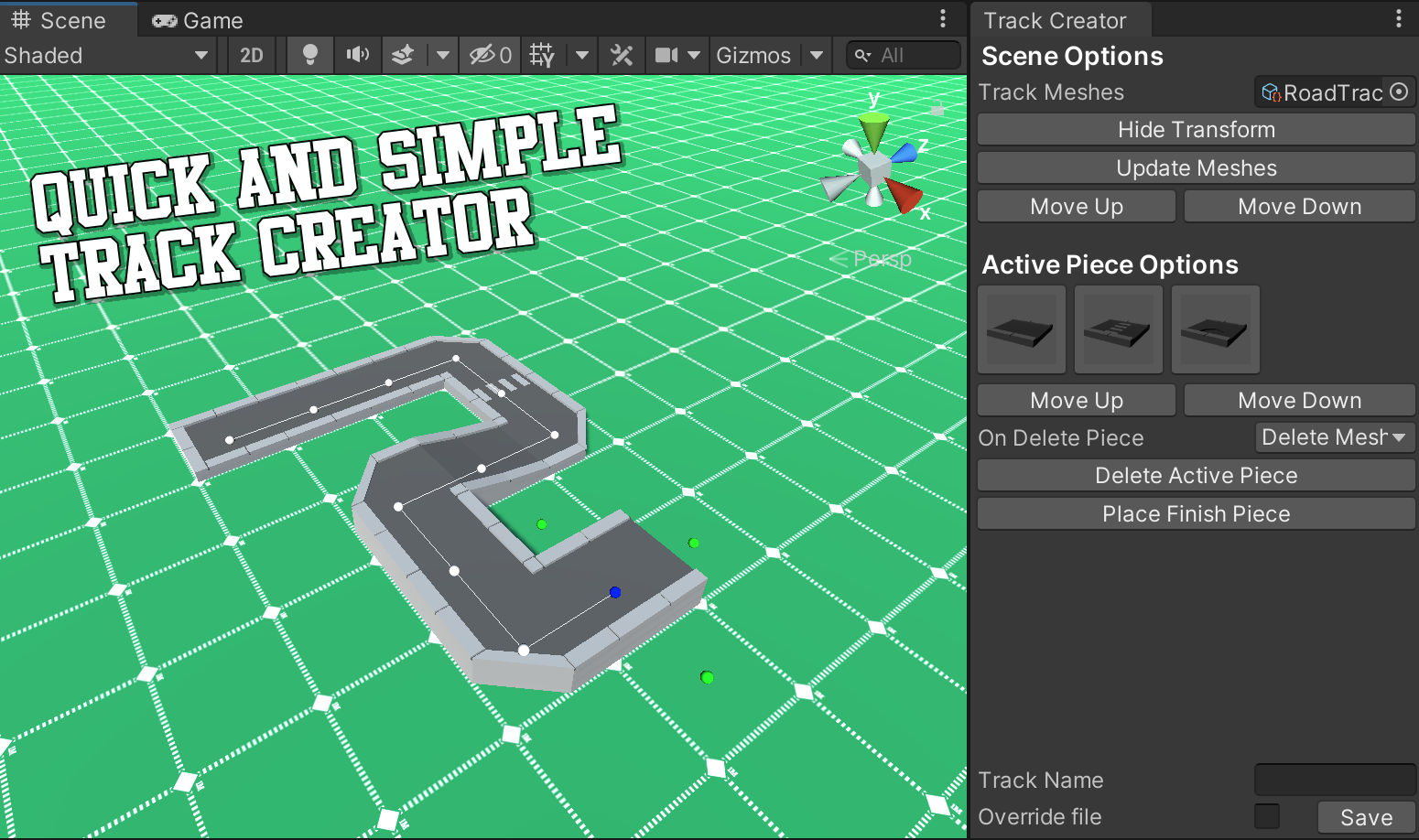Click the scene camera settings icon
Screen dimensions: 1419x840
pyautogui.click(x=666, y=56)
